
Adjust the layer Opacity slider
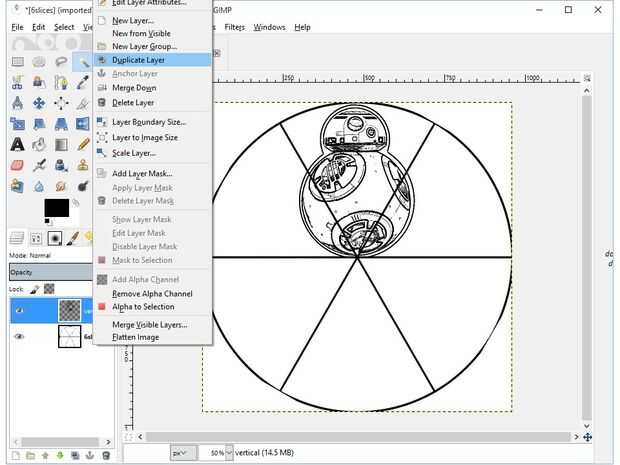pos(51,272)
